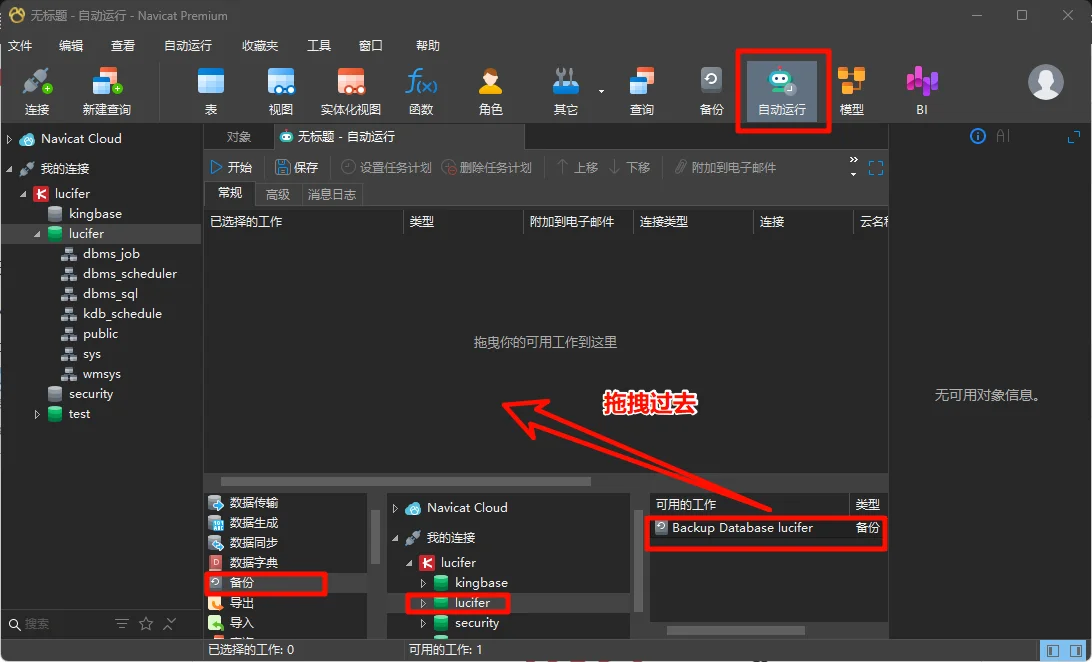Viewport: 1092px width, 662px height.
Task: Toggle left pane in status bar
Action: pyautogui.click(x=1052, y=651)
